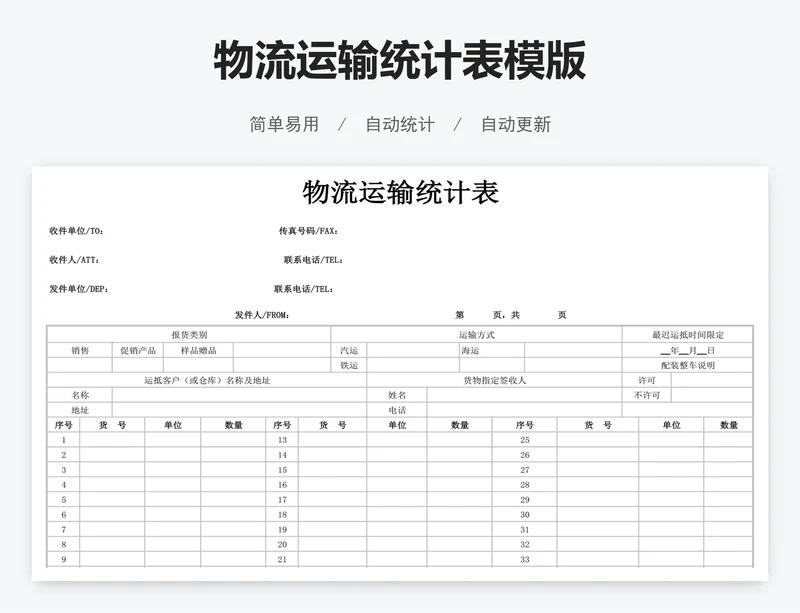Click the 物流运输统计表模版 main heading
The width and height of the screenshot is (800, 613).
pyautogui.click(x=399, y=60)
